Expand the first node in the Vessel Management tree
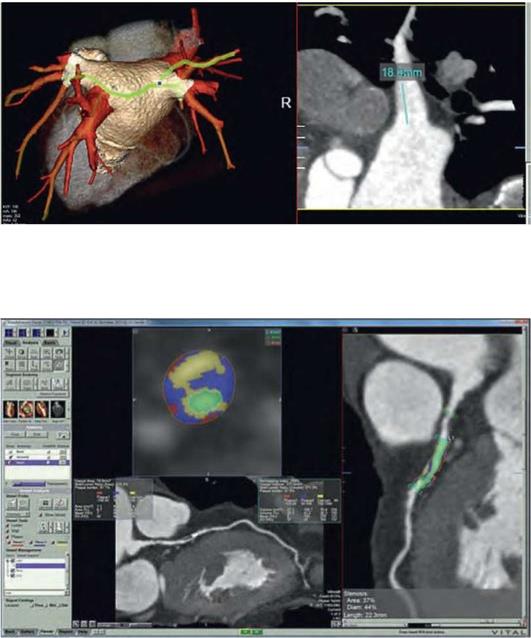The height and width of the screenshot is (638, 531). (7, 561)
